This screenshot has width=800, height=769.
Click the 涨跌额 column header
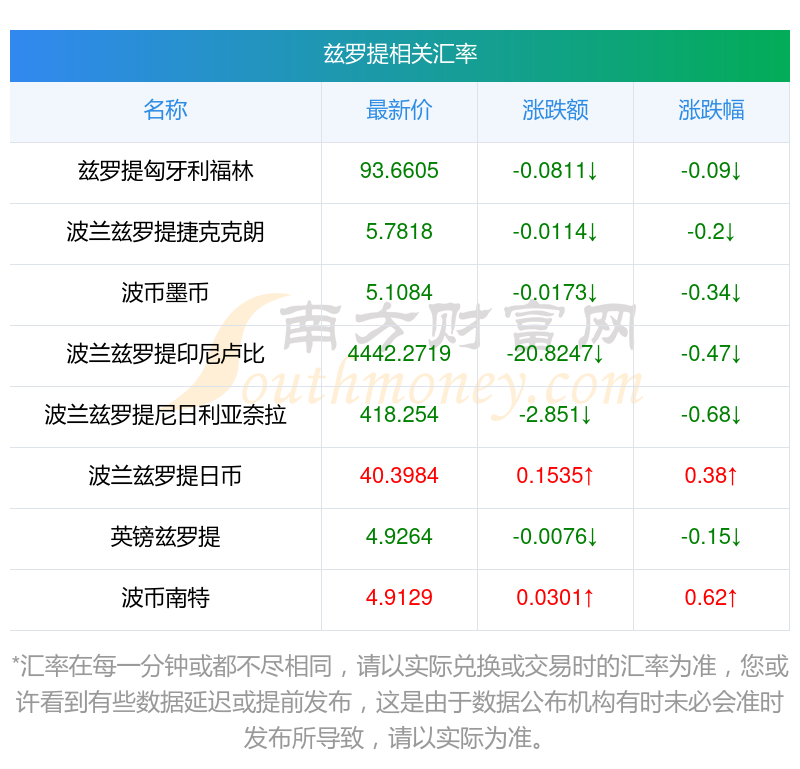pos(555,110)
